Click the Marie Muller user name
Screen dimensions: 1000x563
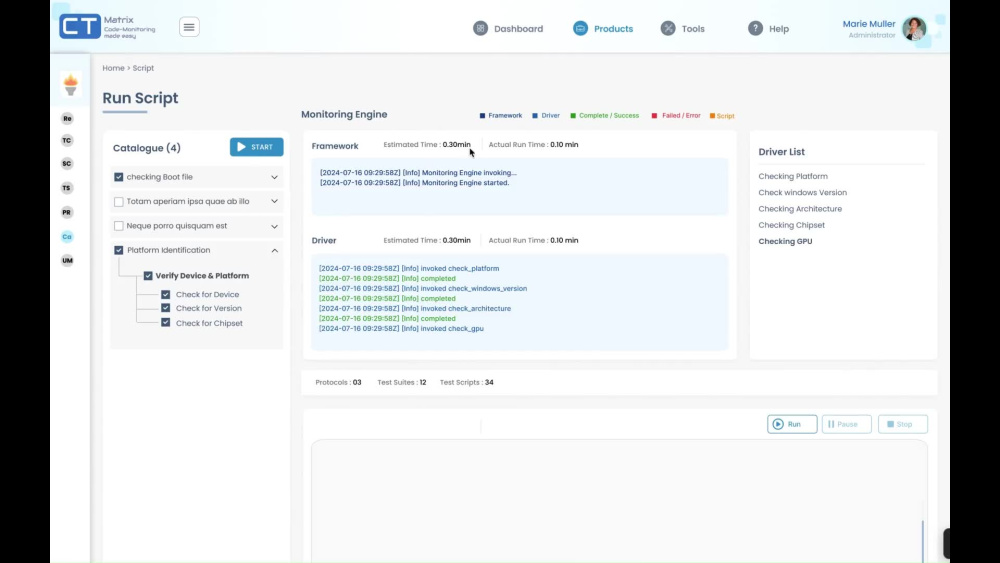click(869, 24)
